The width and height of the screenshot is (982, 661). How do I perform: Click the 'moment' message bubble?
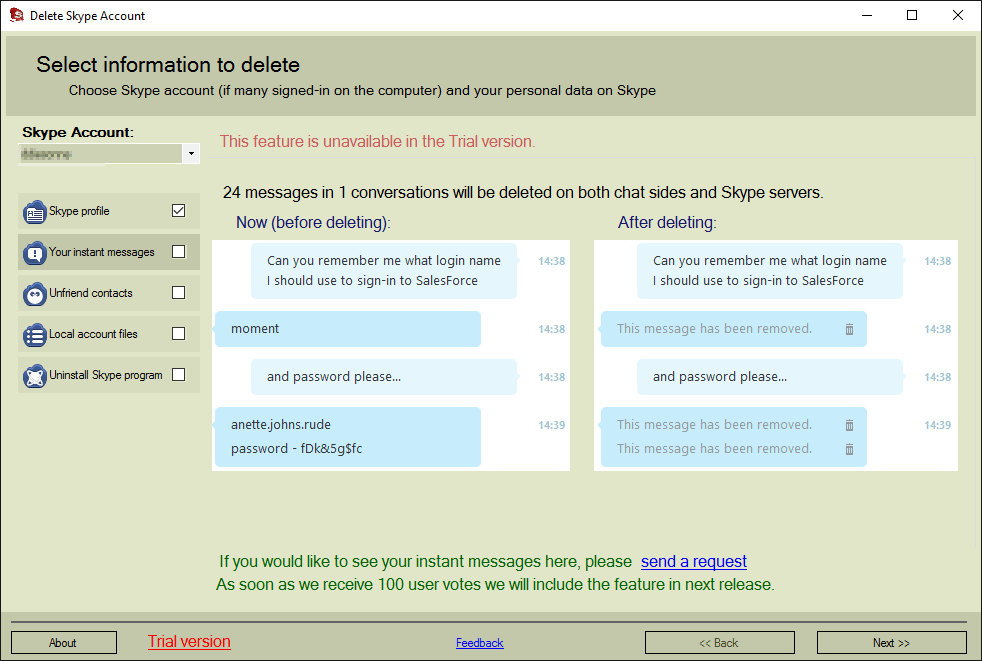348,329
